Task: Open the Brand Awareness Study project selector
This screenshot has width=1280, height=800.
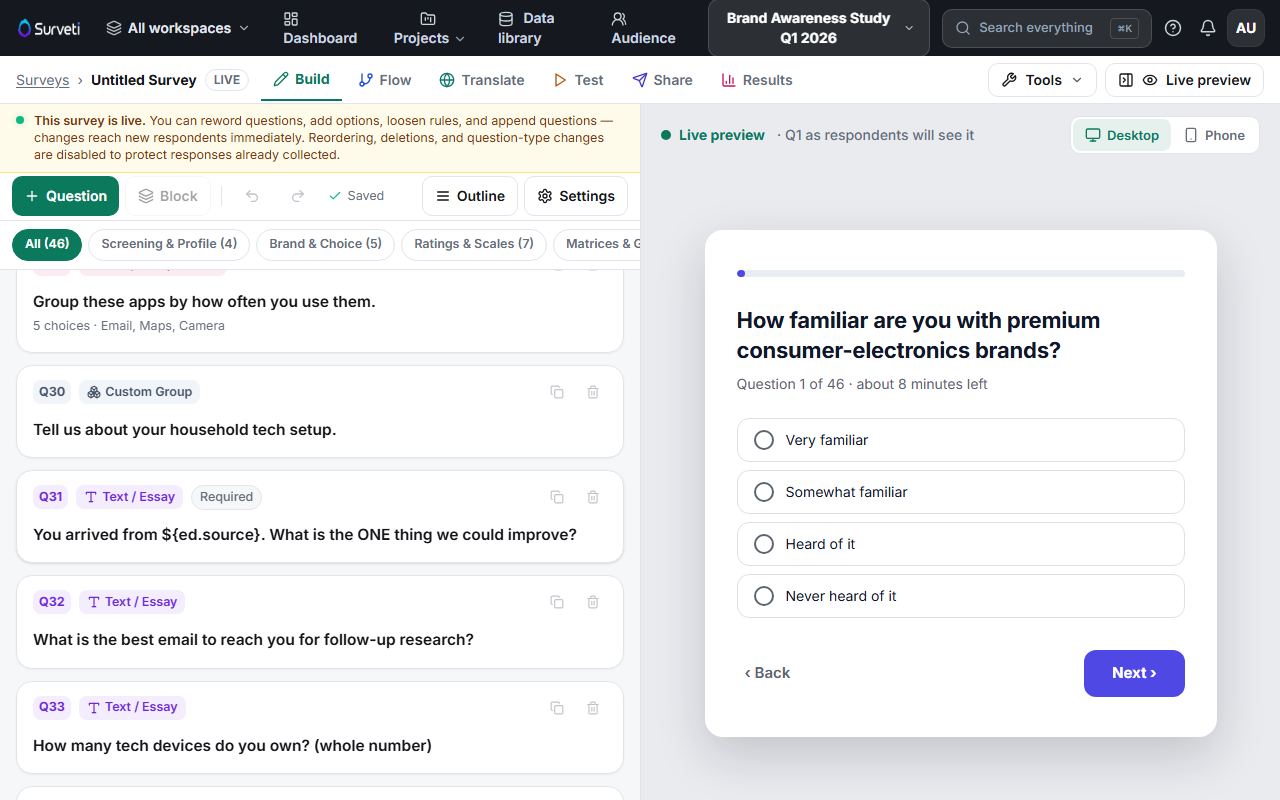Action: tap(818, 28)
